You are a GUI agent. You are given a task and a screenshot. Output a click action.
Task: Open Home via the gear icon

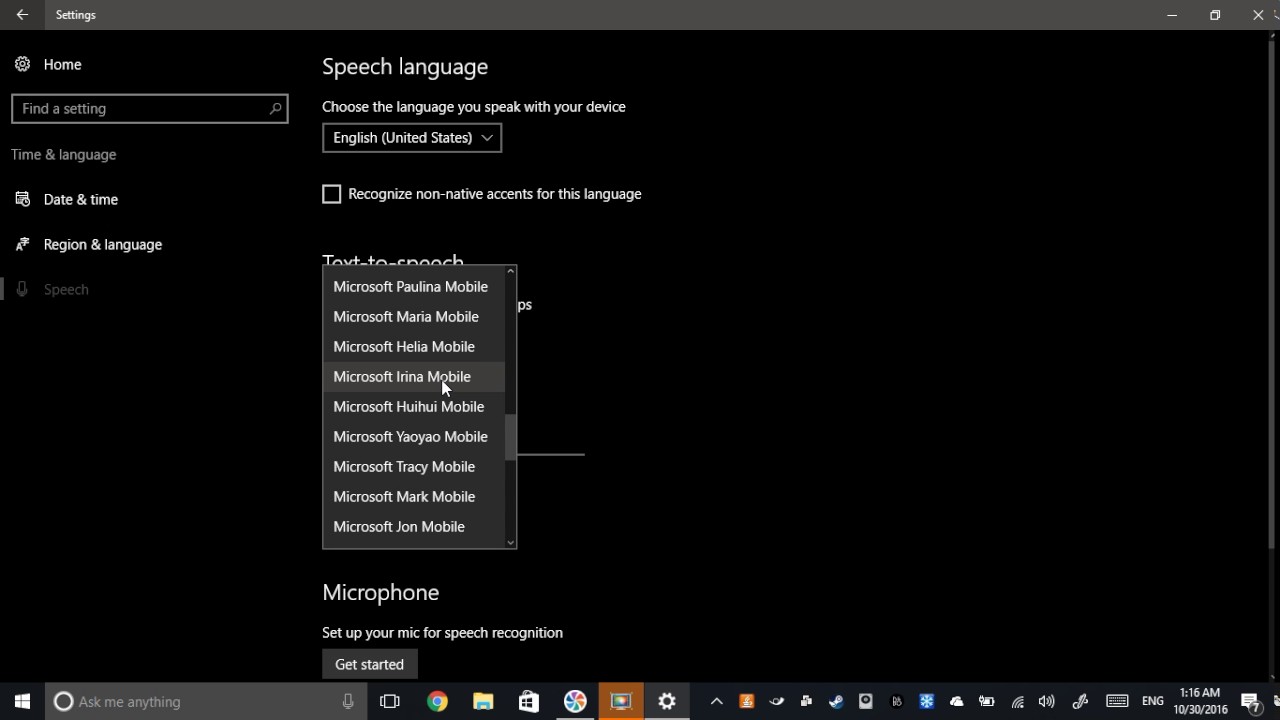[x=22, y=64]
